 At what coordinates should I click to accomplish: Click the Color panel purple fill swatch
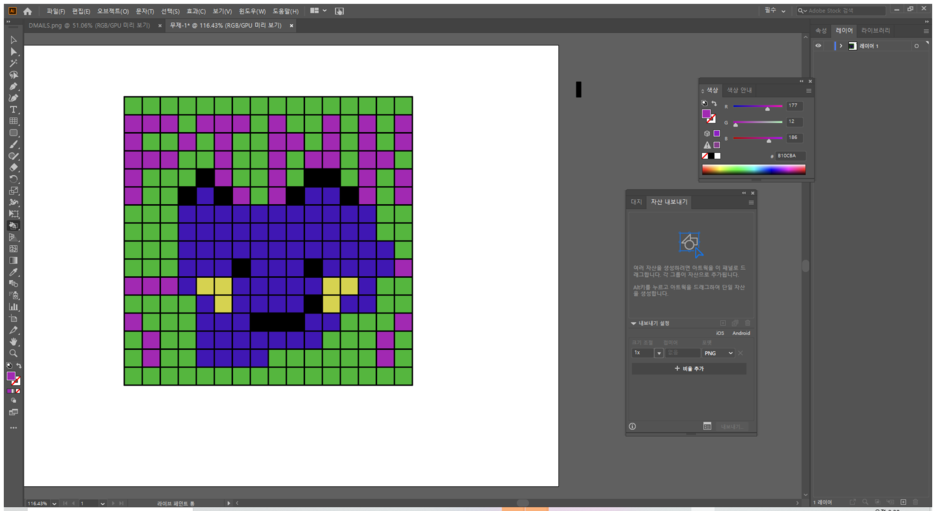[x=706, y=113]
